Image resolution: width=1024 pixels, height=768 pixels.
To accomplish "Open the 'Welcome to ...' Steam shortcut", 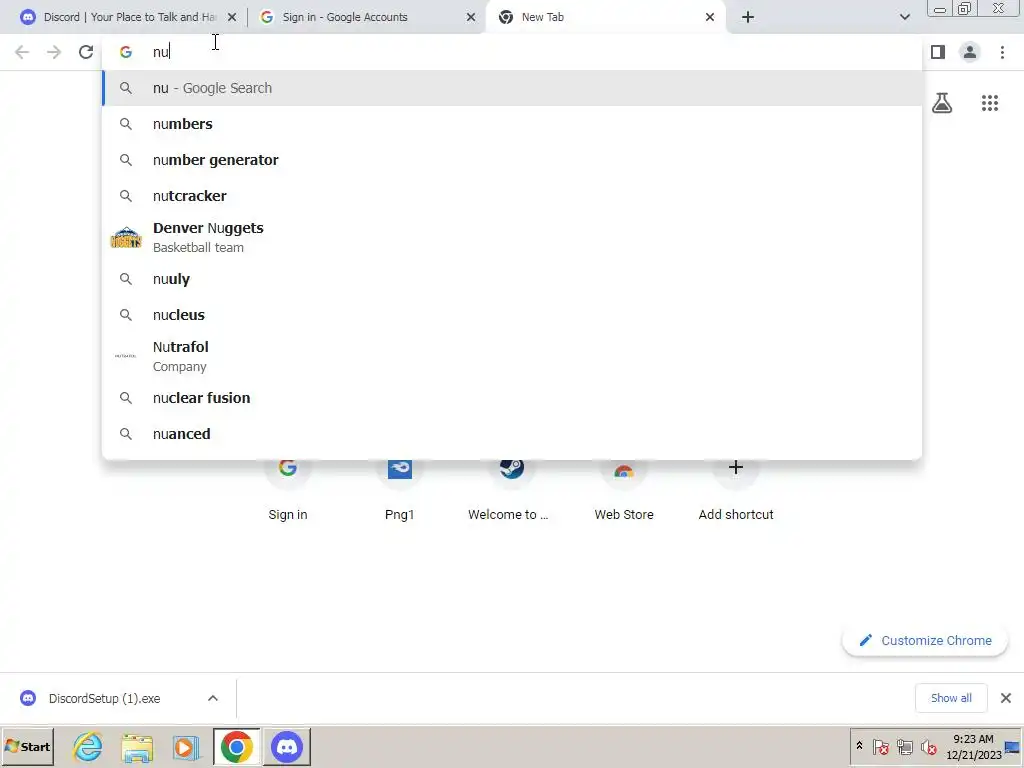I will [511, 490].
